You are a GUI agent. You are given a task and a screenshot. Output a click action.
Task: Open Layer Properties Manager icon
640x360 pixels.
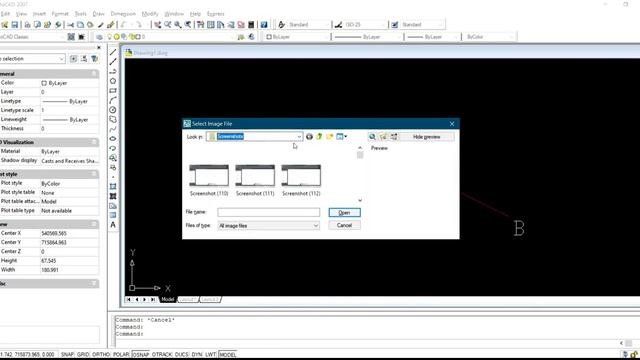(100, 37)
